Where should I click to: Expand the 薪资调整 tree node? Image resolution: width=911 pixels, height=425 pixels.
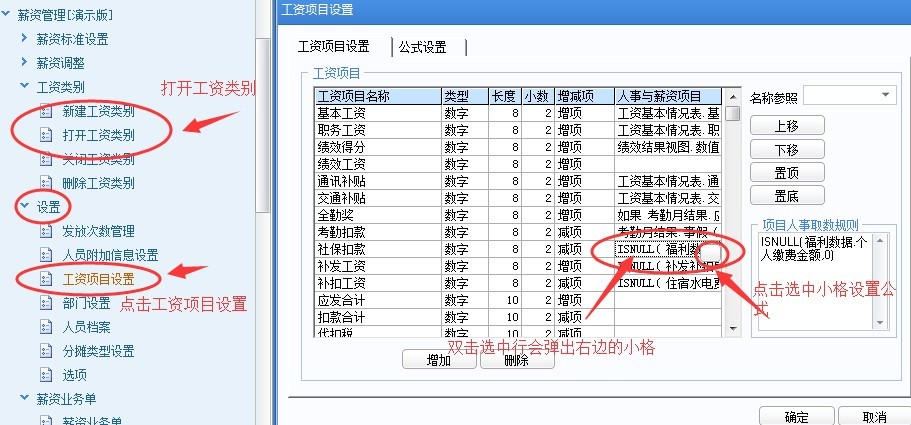point(24,63)
